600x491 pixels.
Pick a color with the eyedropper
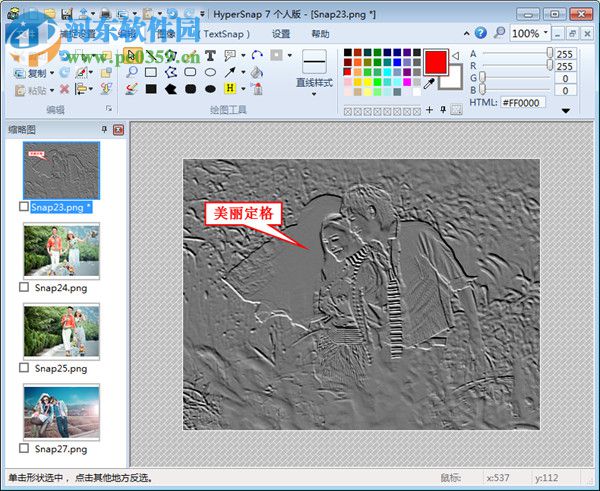(429, 83)
